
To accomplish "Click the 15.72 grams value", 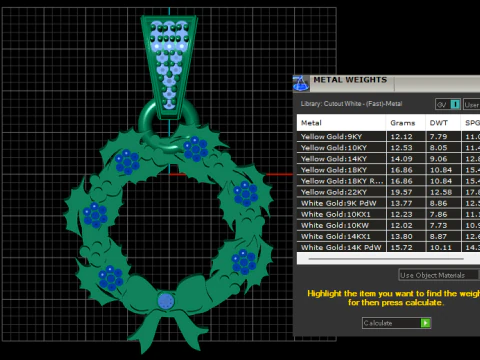I will [401, 247].
